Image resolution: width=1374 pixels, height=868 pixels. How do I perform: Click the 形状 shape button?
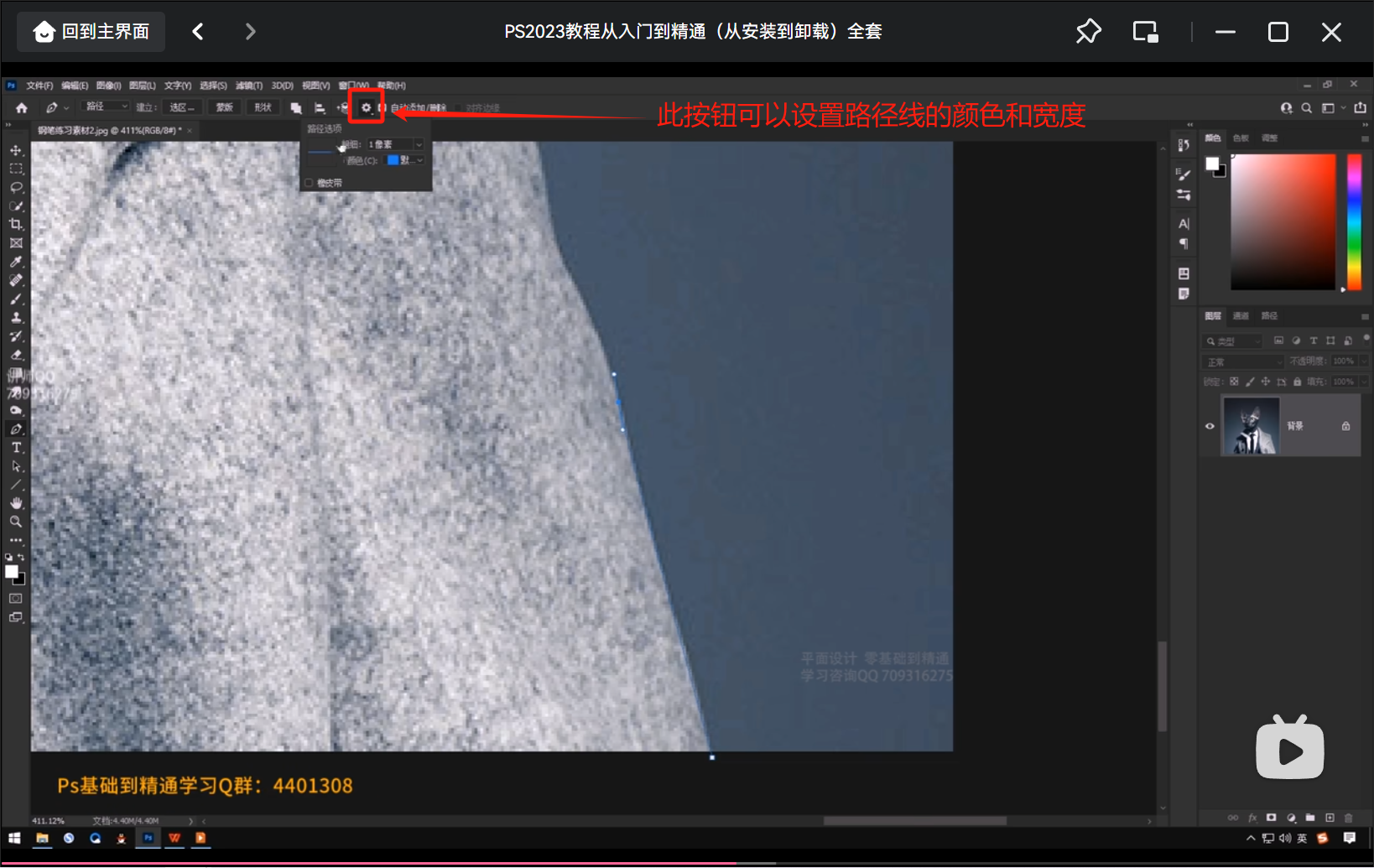[263, 107]
